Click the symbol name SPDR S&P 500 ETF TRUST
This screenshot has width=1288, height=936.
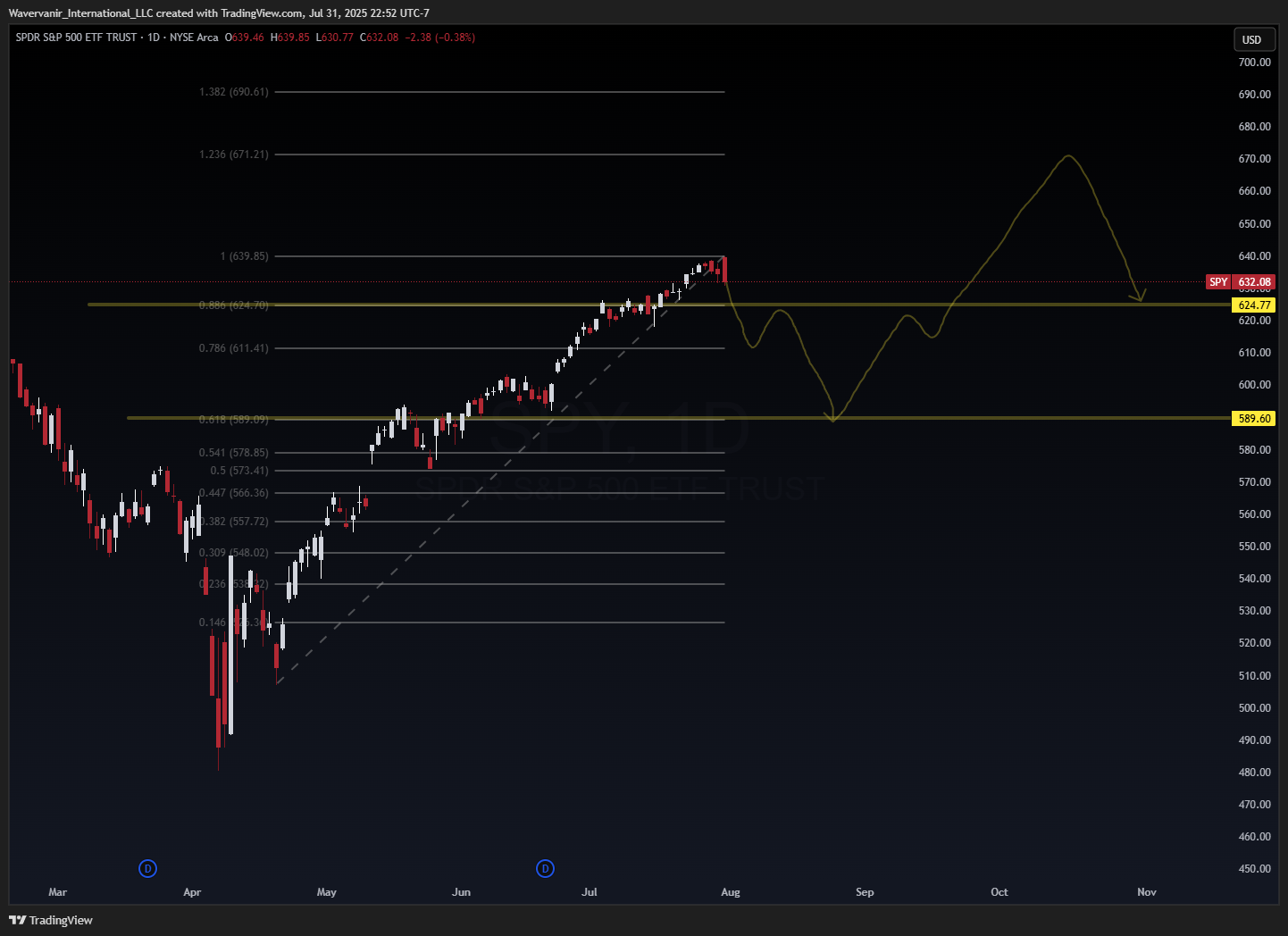coord(77,38)
